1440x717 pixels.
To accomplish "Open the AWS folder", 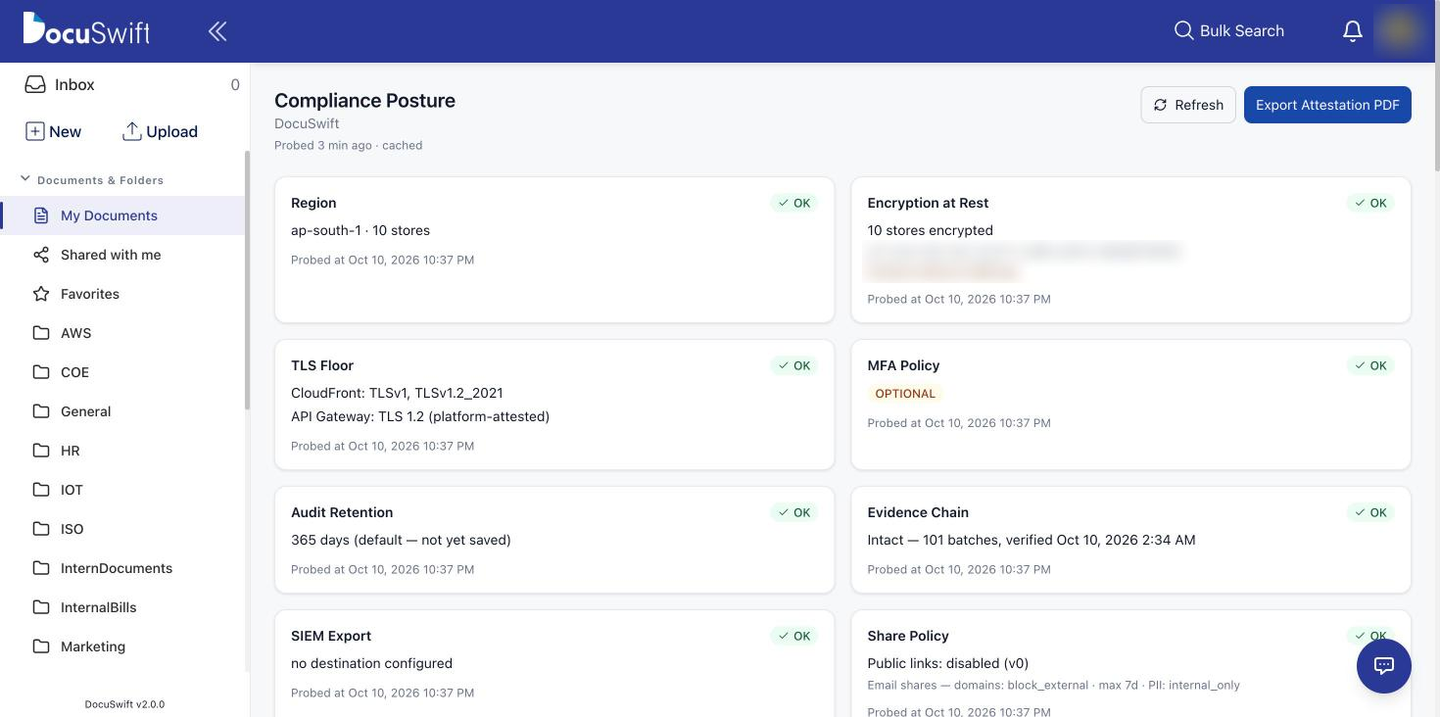I will click(x=123, y=333).
